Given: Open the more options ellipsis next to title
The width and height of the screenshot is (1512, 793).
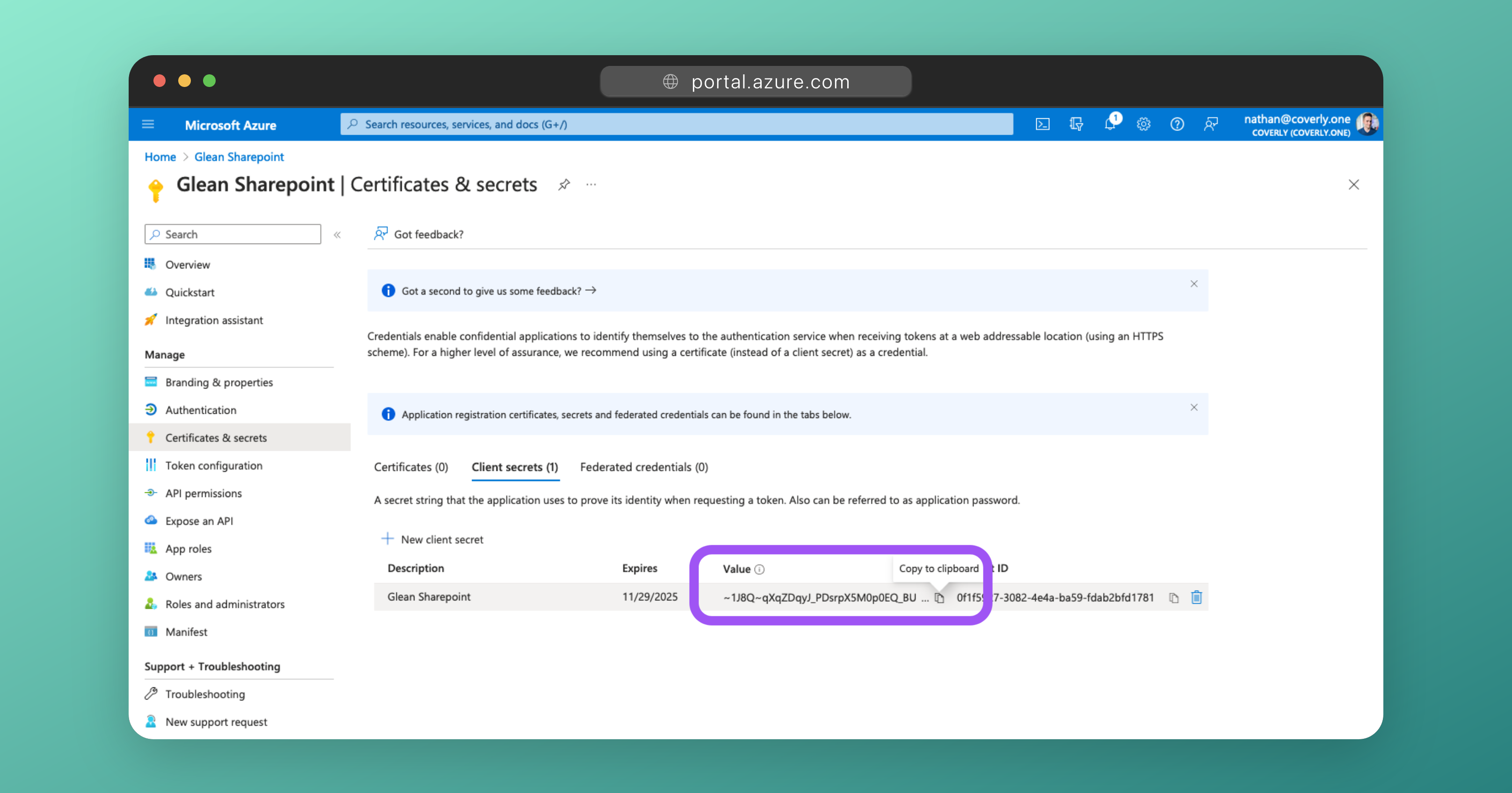Looking at the screenshot, I should 591,185.
